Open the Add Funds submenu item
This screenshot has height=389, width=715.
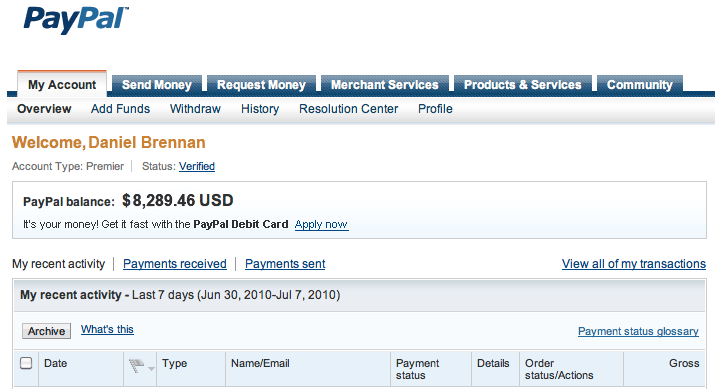point(120,109)
